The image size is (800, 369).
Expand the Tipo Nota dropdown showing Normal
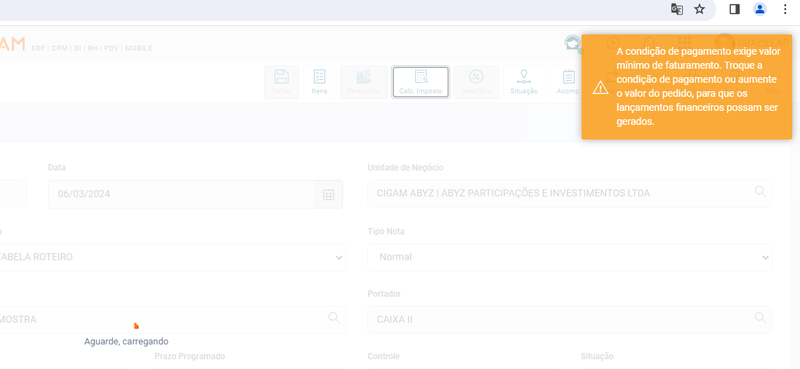pos(570,257)
